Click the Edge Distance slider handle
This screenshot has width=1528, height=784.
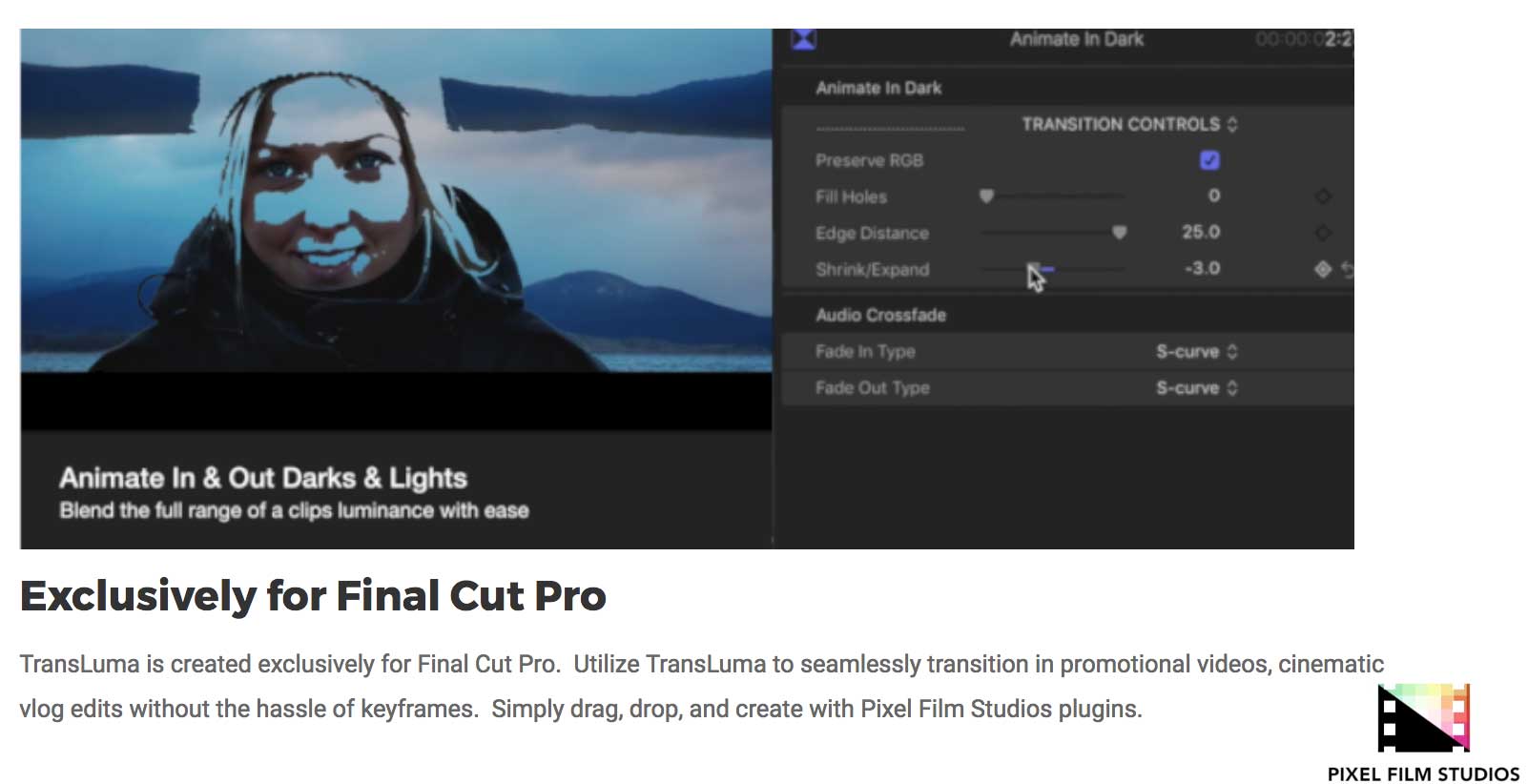1119,232
